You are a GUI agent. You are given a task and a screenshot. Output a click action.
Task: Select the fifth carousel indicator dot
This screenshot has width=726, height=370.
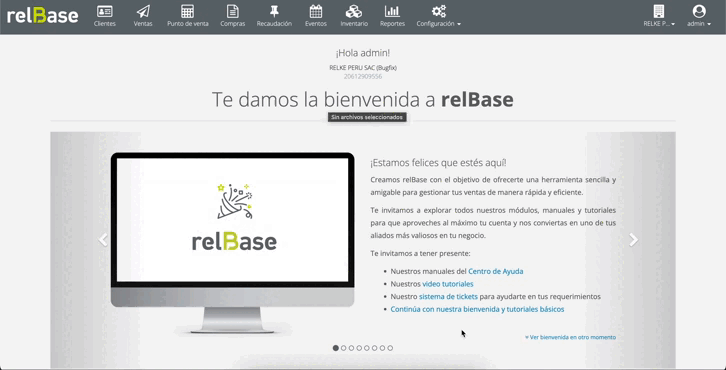tap(367, 348)
